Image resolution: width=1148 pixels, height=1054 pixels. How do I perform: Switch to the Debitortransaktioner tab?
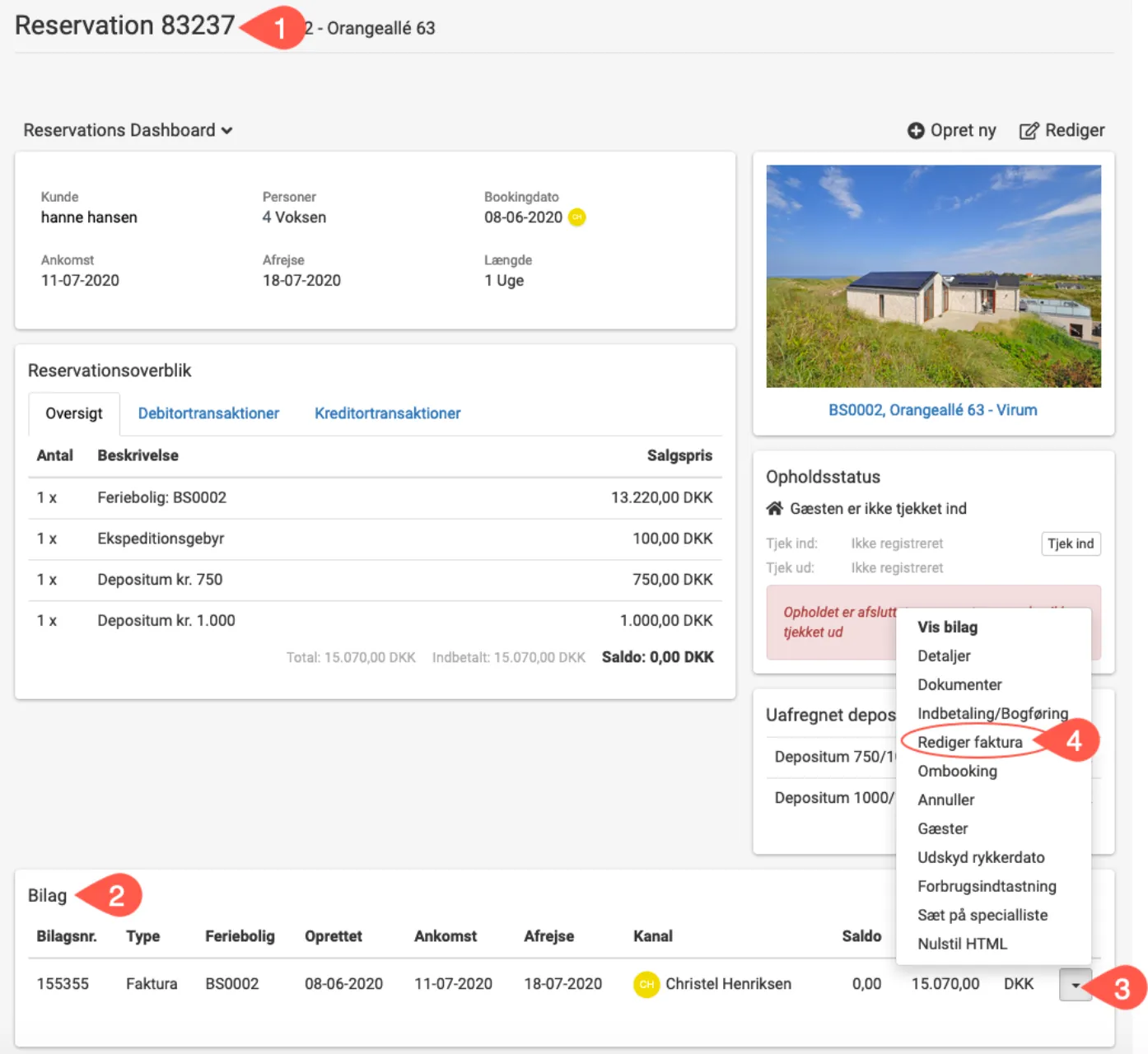pyautogui.click(x=208, y=413)
